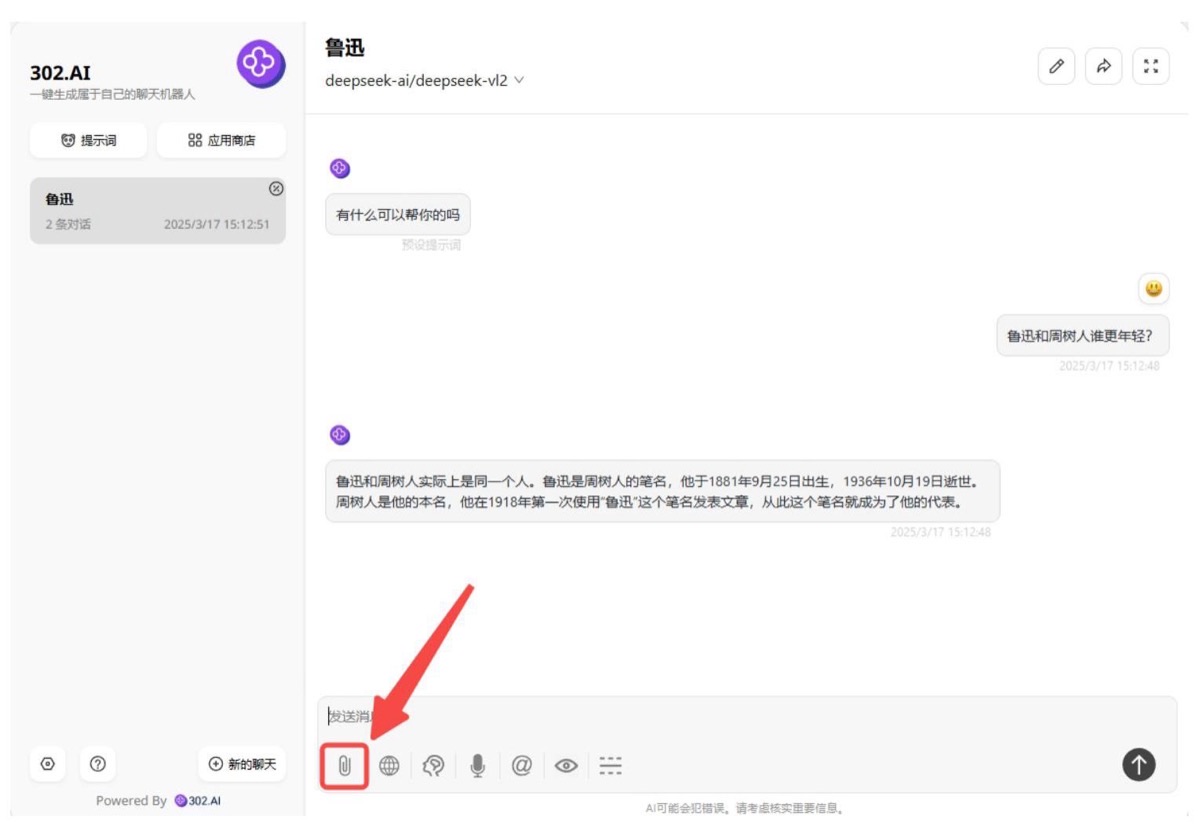1200x827 pixels.
Task: Click the help question mark icon
Action: 98,764
